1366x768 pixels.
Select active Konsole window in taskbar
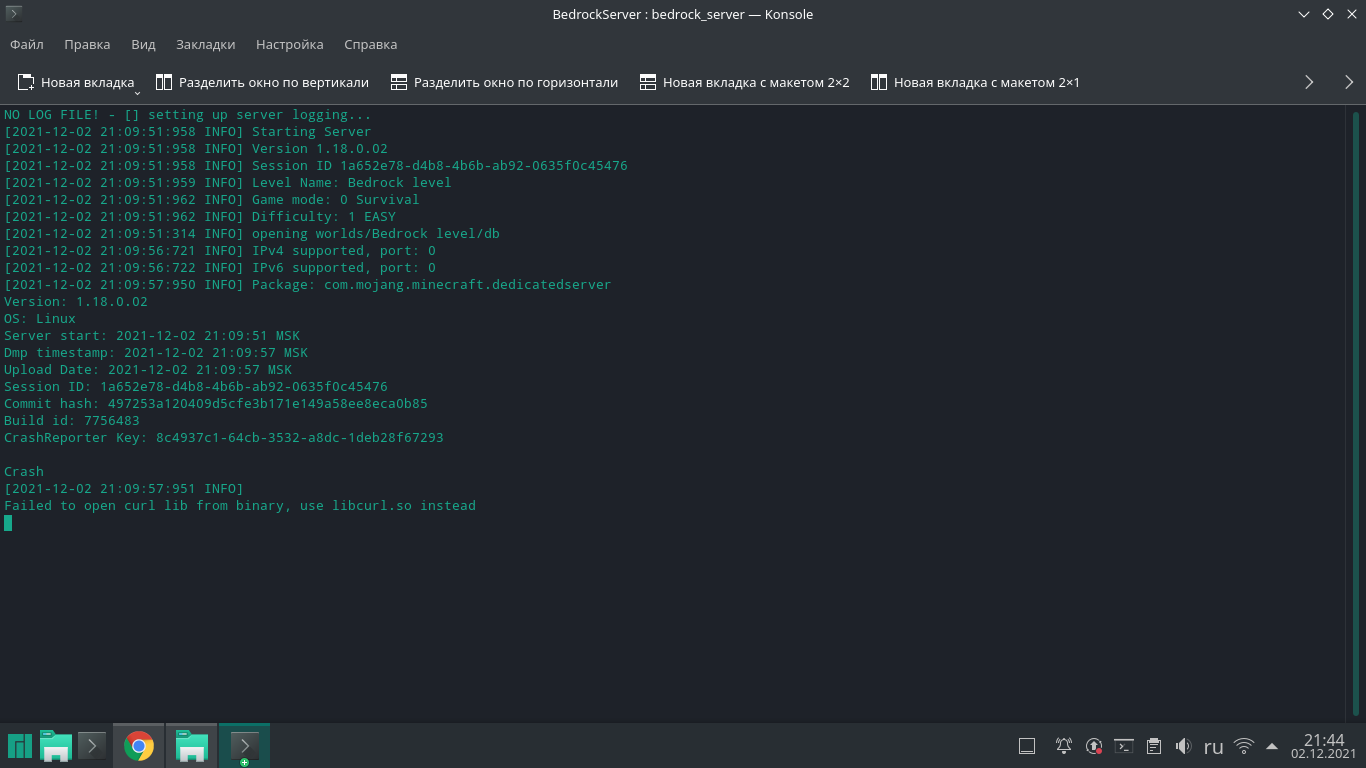(244, 746)
